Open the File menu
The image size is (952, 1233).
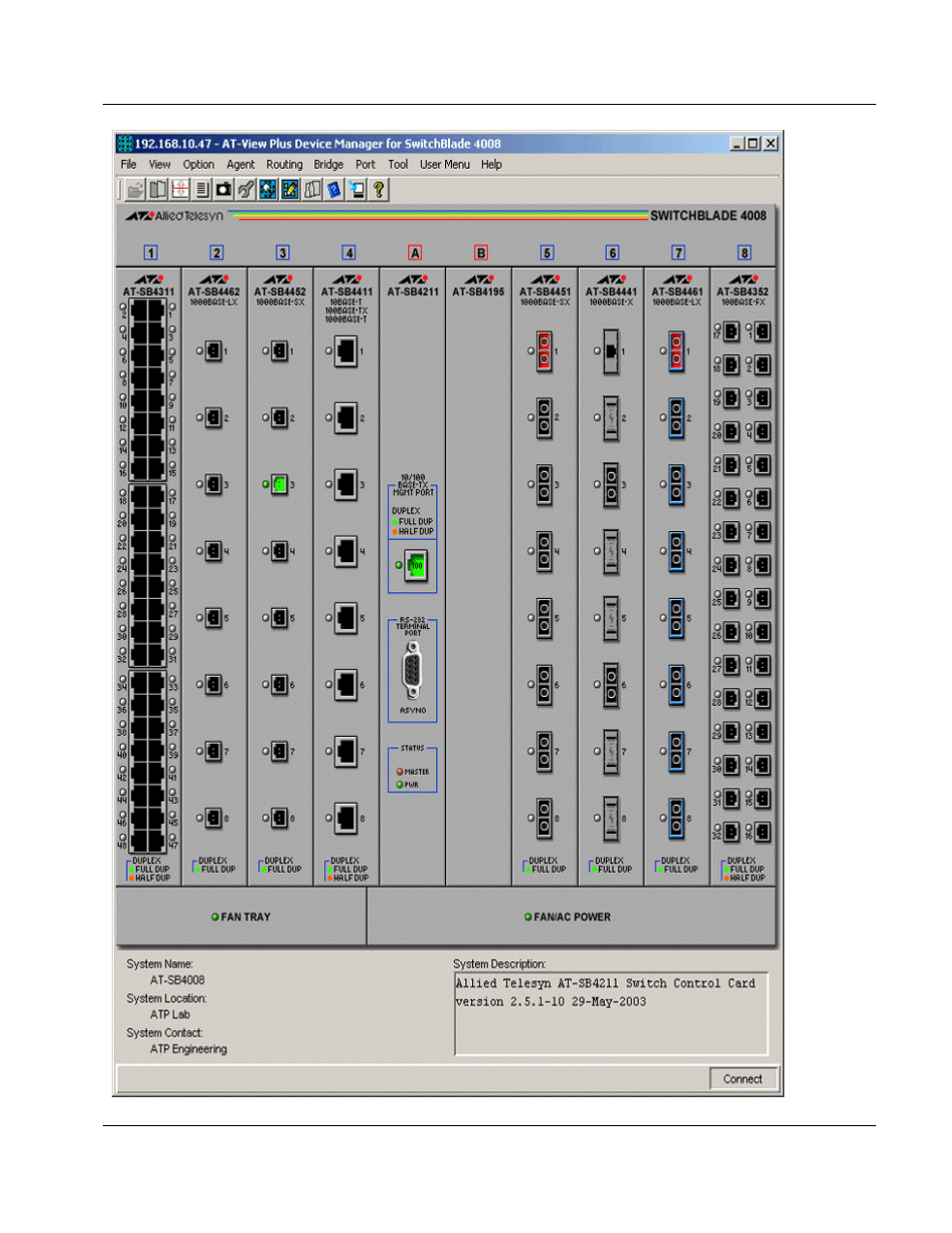(129, 165)
